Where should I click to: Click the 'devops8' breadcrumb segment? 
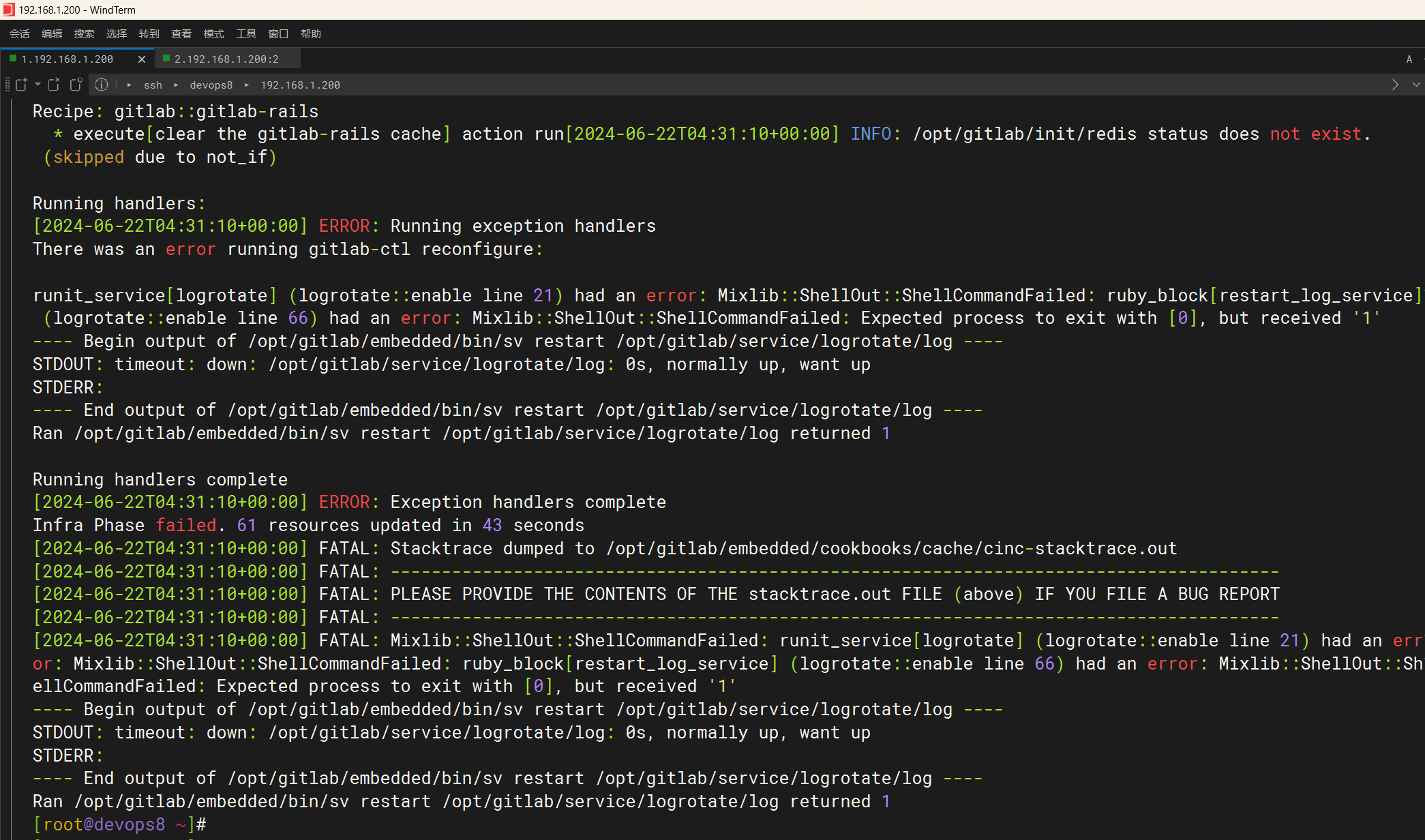pyautogui.click(x=211, y=85)
